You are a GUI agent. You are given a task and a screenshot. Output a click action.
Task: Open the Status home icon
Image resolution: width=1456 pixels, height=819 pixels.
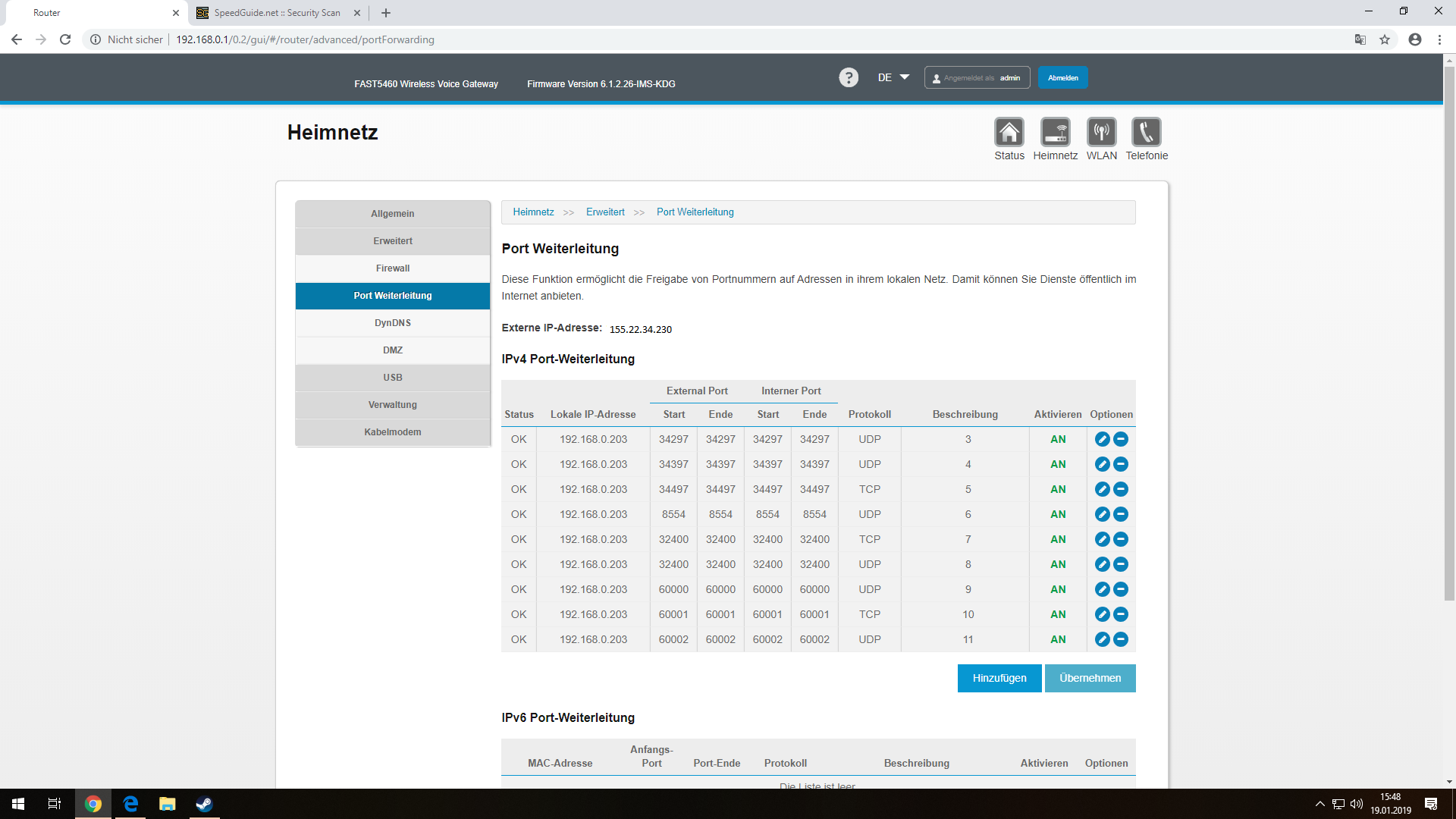pos(1009,133)
